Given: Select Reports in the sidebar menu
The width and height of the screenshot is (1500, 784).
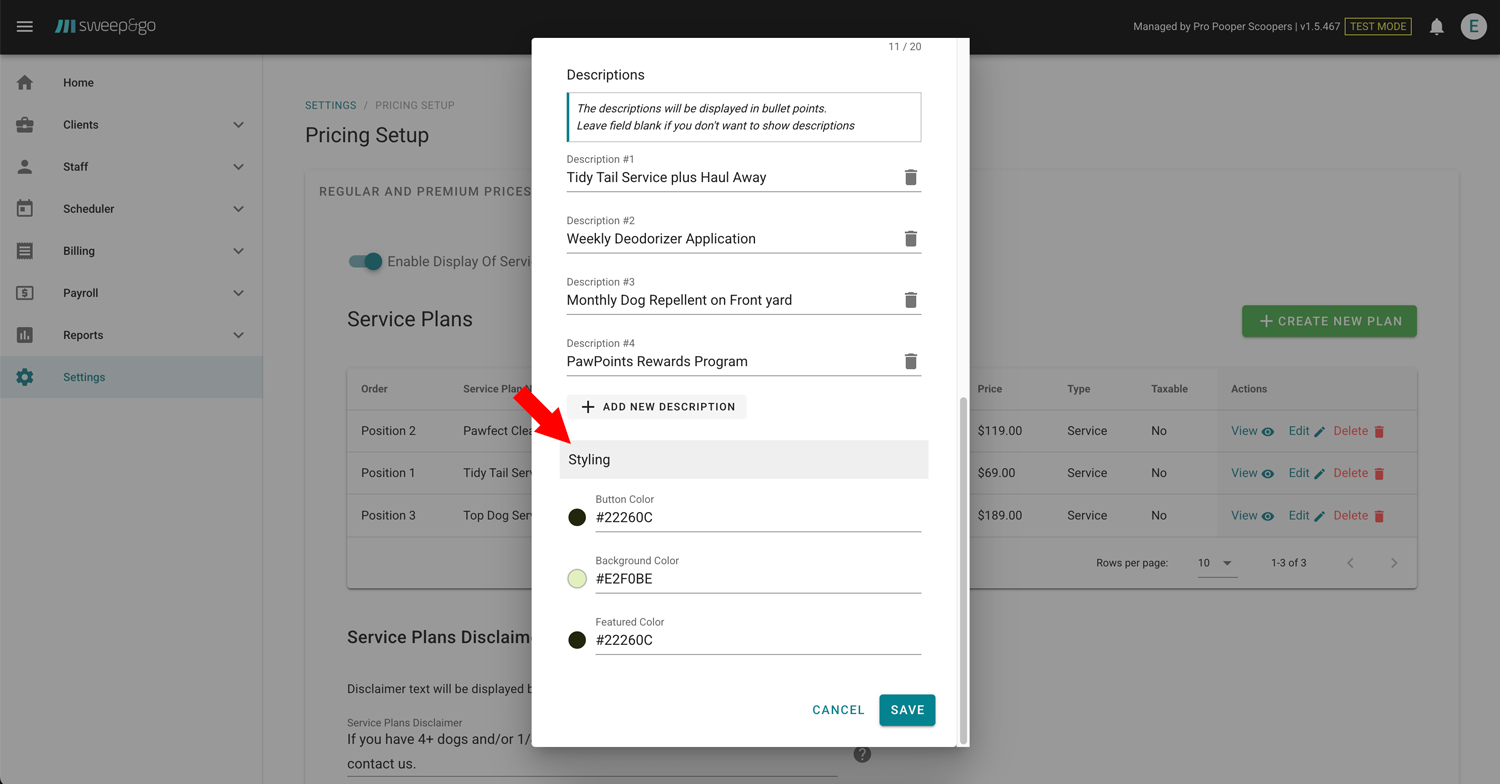Looking at the screenshot, I should click(83, 334).
